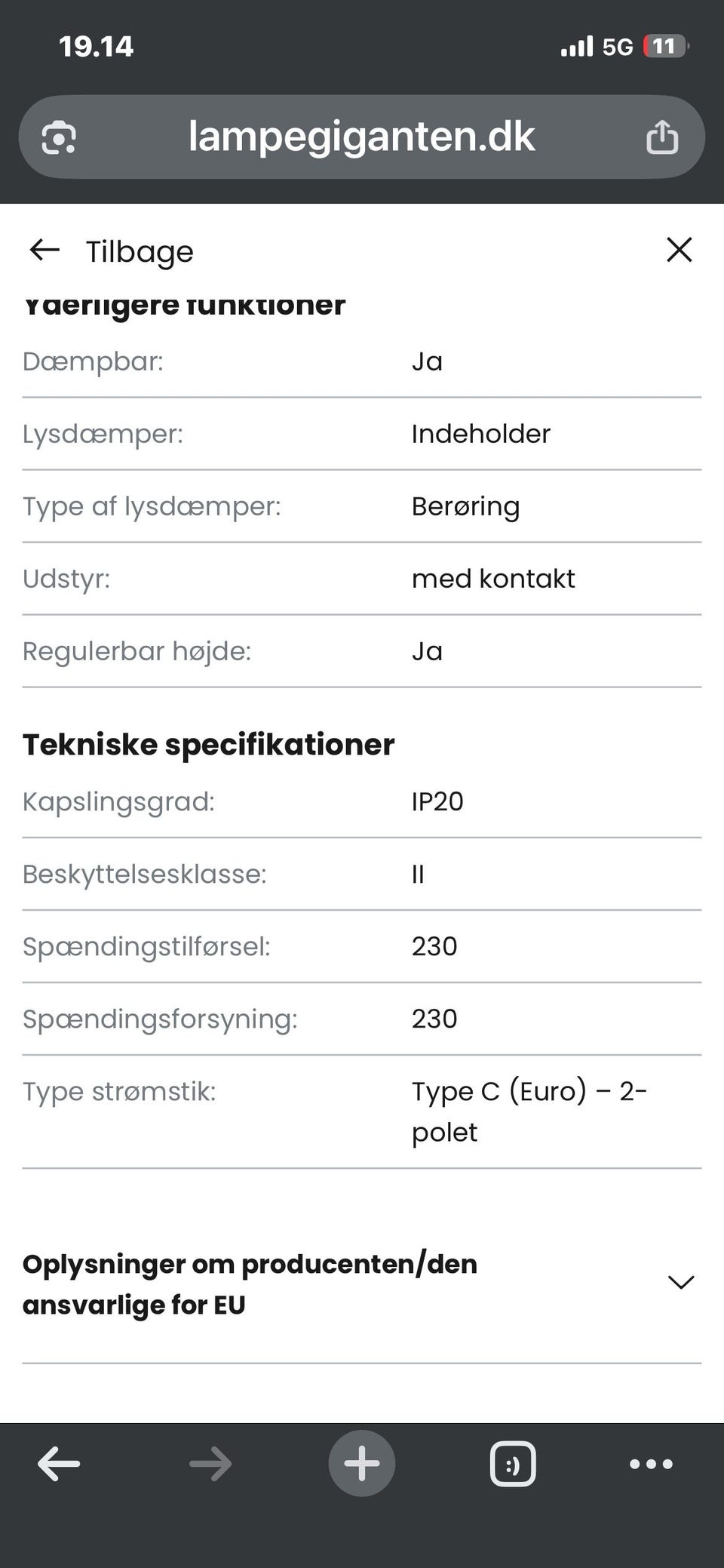The width and height of the screenshot is (724, 1568).
Task: Expand Oplysninger om producenten chevron
Action: 681,1282
